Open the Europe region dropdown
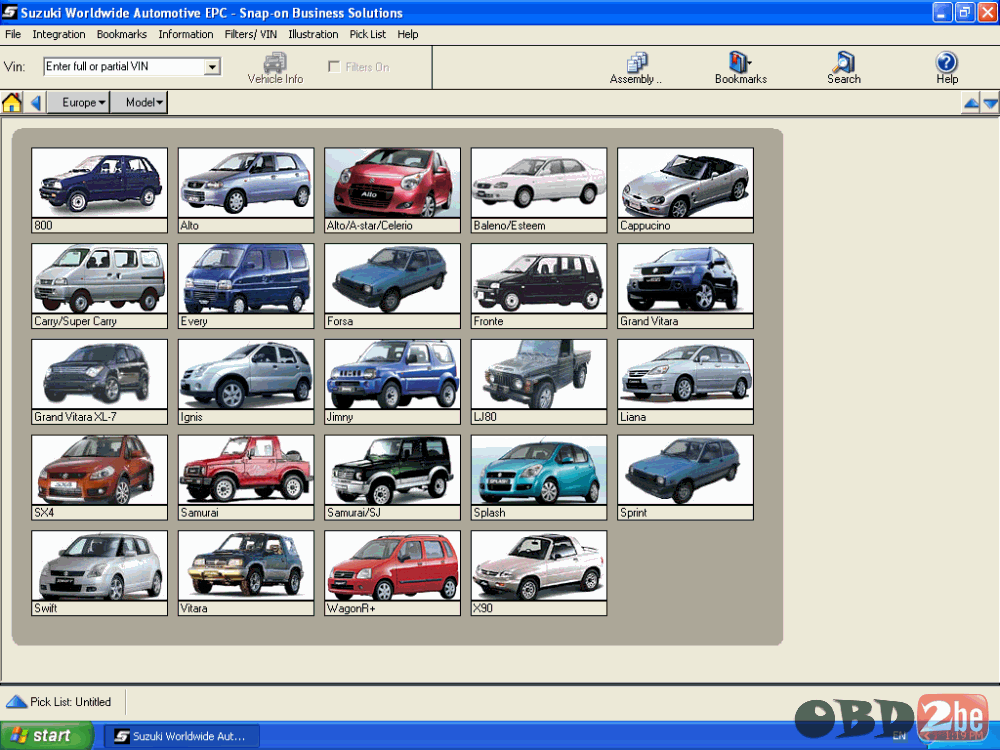1000x750 pixels. coord(79,102)
